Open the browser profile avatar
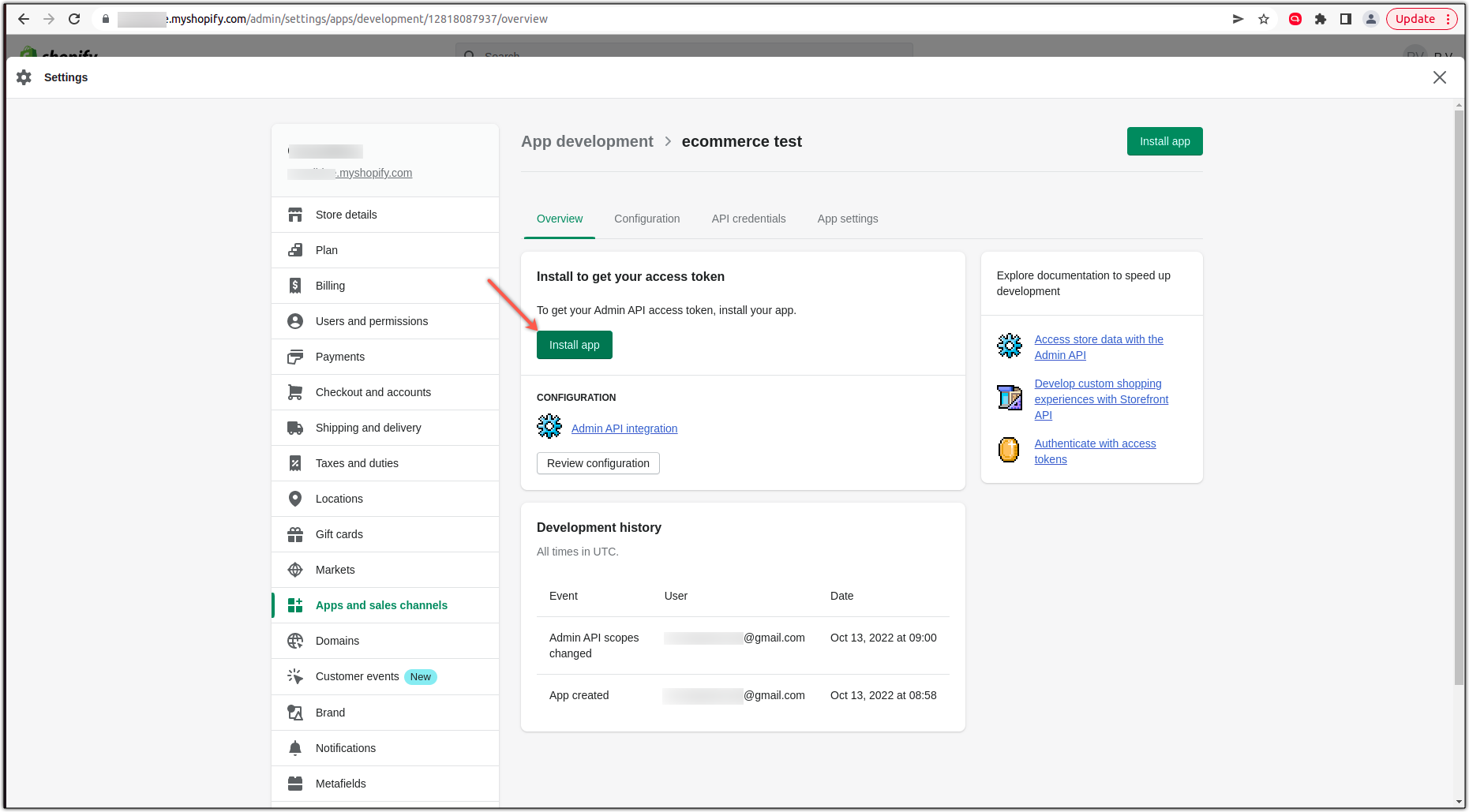The image size is (1469, 812). 1371,19
